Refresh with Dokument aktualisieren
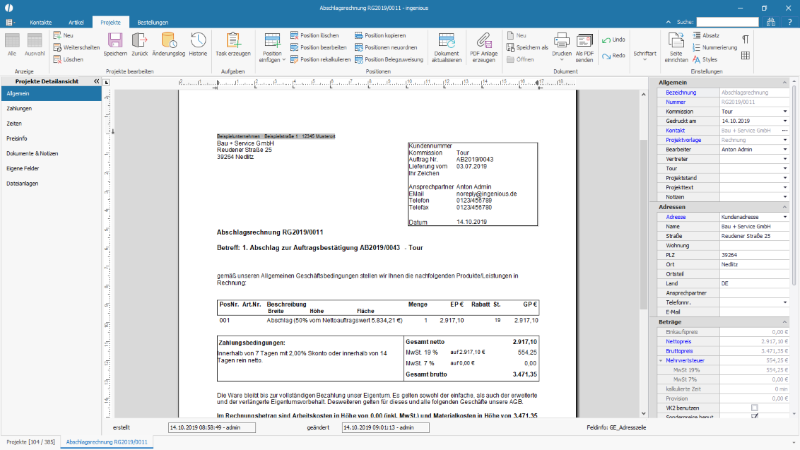The image size is (800, 450). (446, 47)
